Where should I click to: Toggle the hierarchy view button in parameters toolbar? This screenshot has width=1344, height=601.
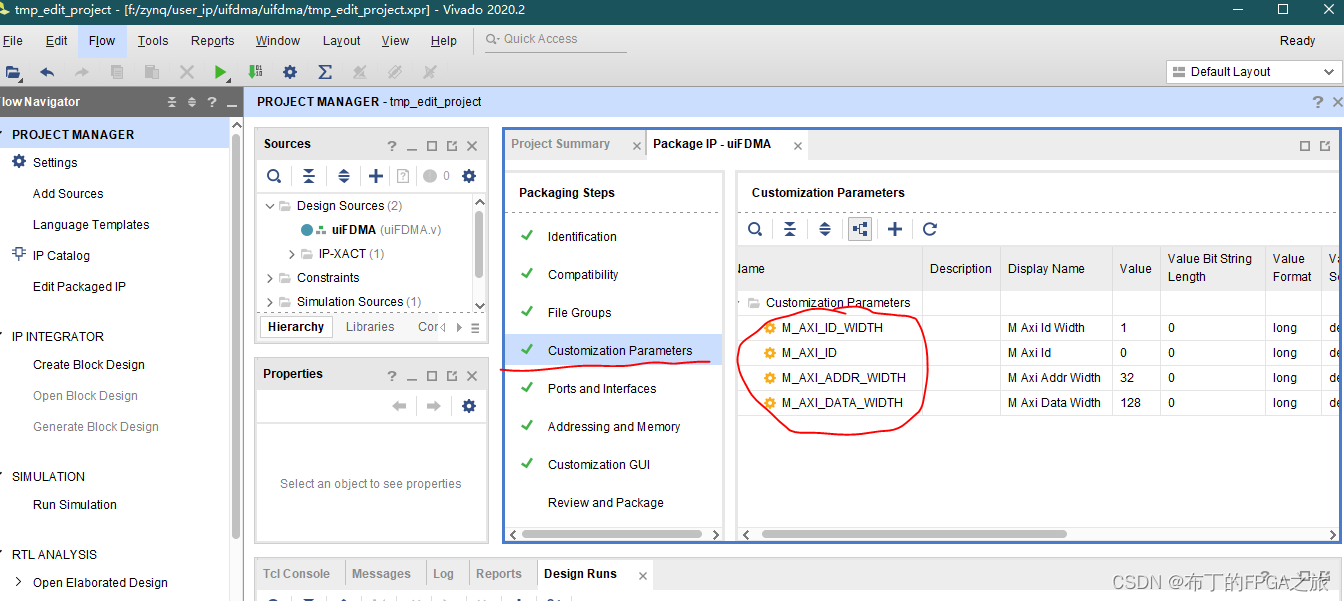[859, 229]
